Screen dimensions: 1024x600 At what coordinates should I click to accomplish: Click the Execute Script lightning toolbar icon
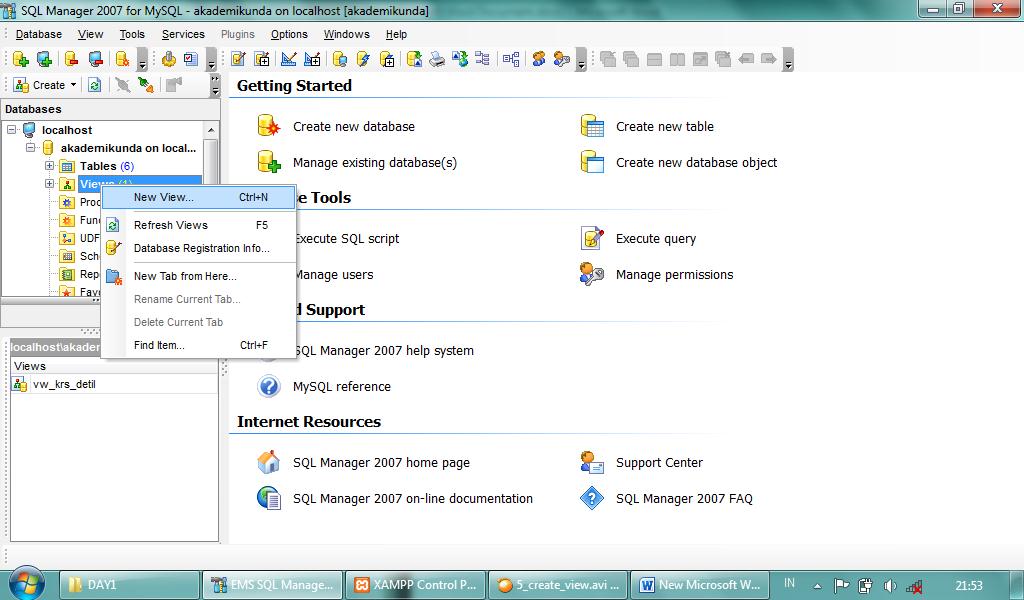click(x=363, y=59)
